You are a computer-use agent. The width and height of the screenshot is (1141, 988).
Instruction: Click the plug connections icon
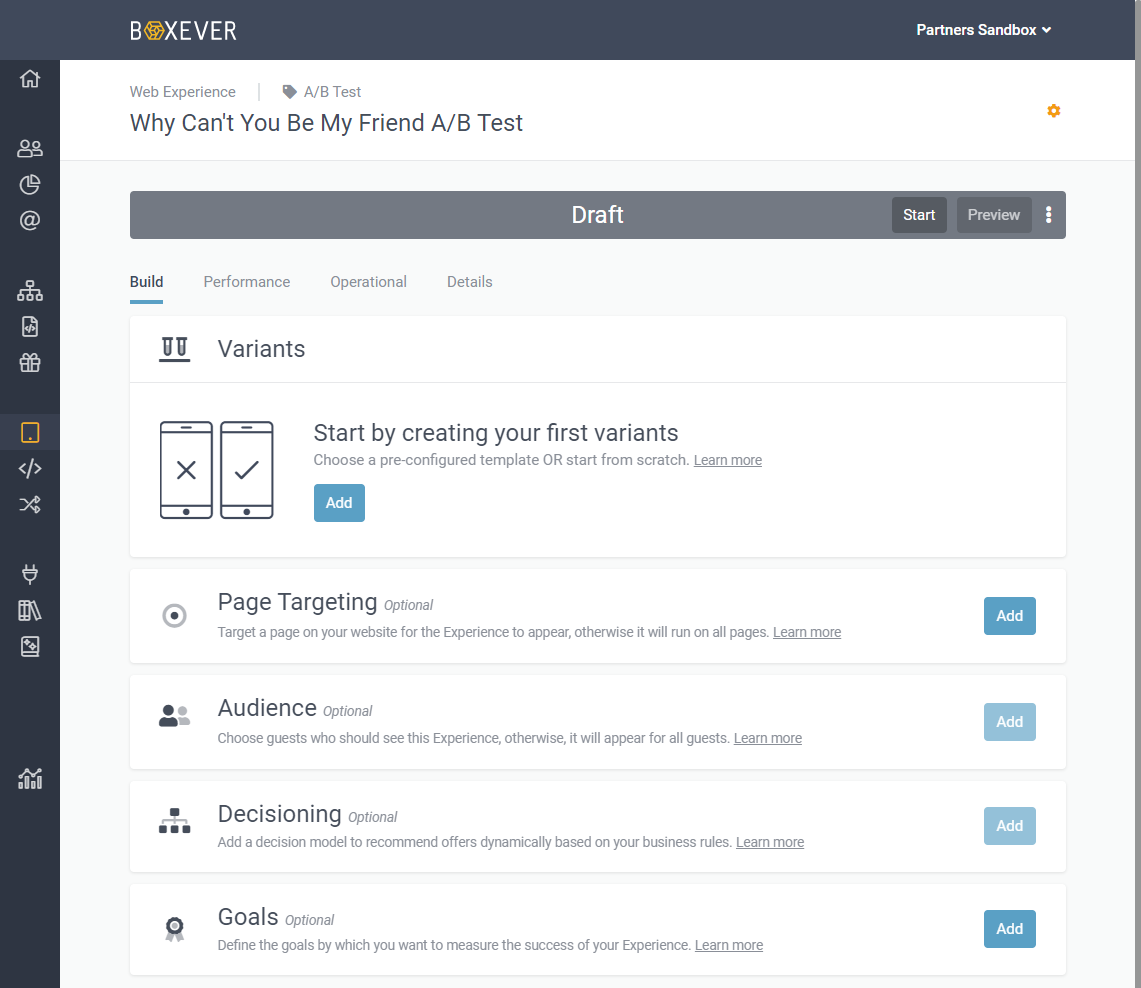point(30,574)
